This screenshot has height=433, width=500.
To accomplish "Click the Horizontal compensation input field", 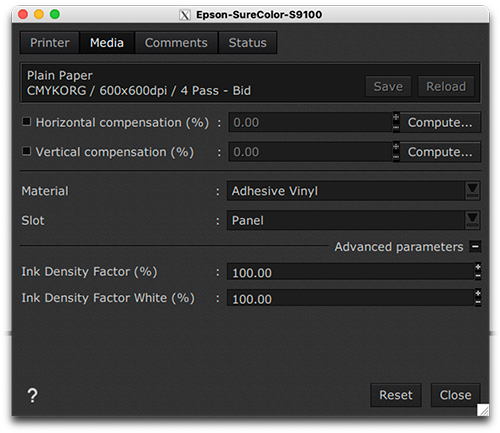I will click(310, 122).
